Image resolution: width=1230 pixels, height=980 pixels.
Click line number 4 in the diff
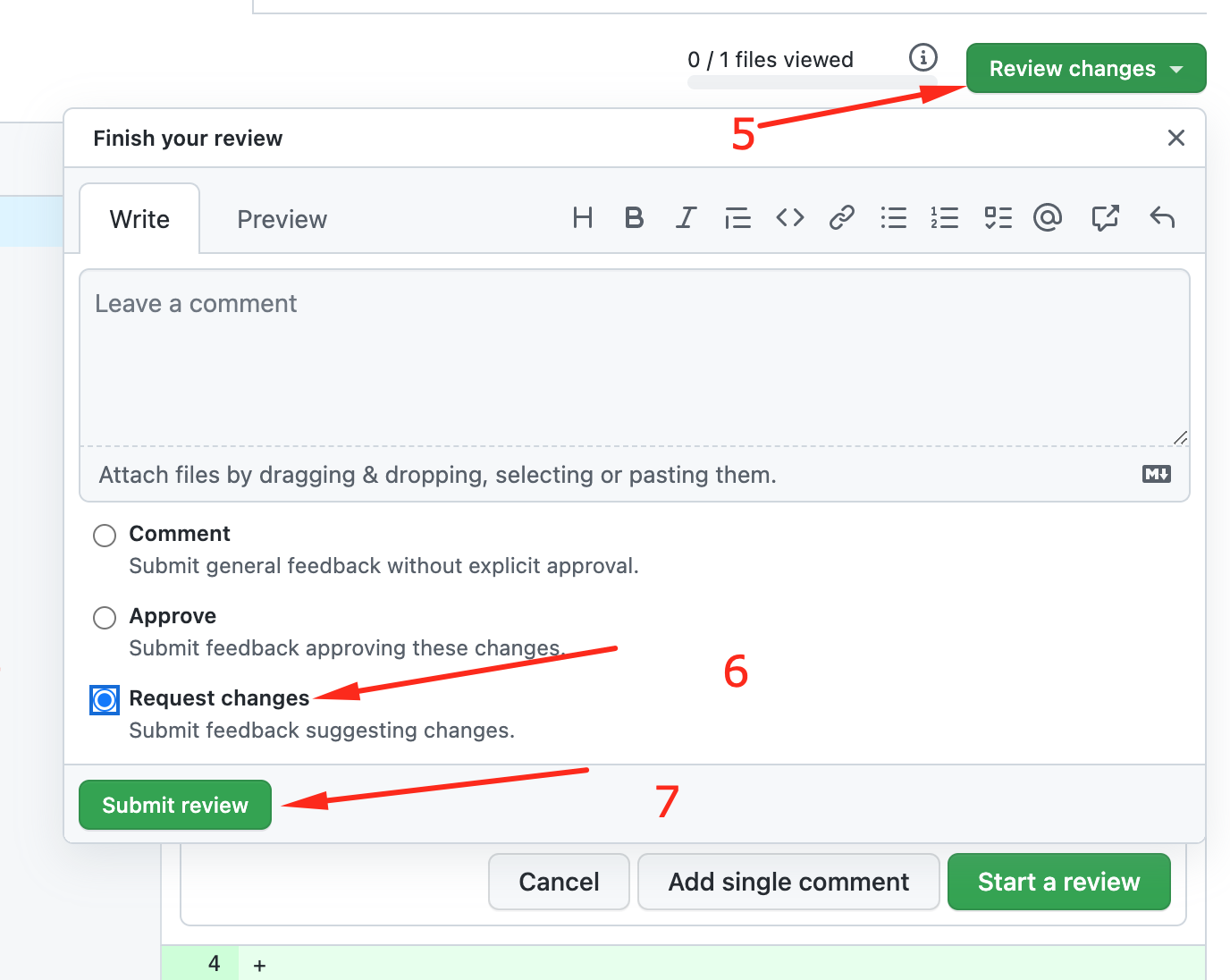click(215, 963)
